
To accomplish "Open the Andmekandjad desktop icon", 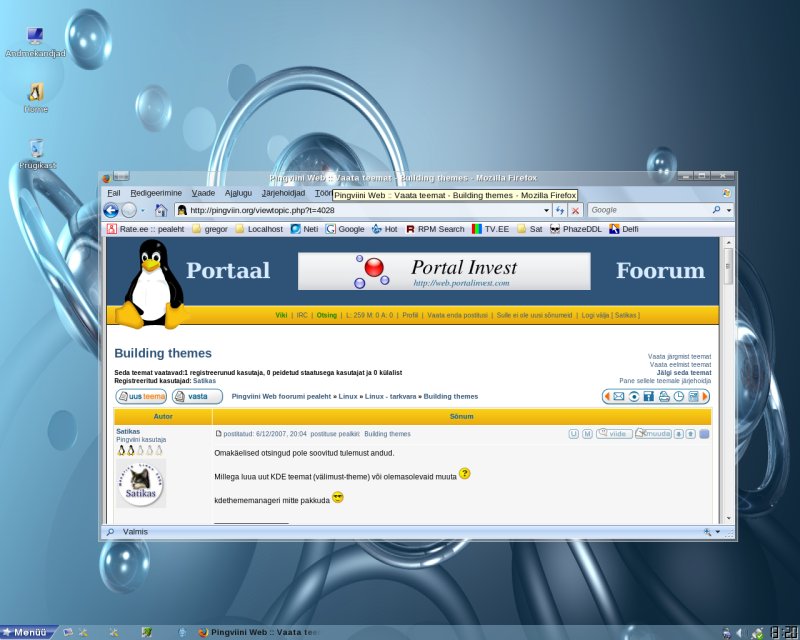I will tap(35, 43).
